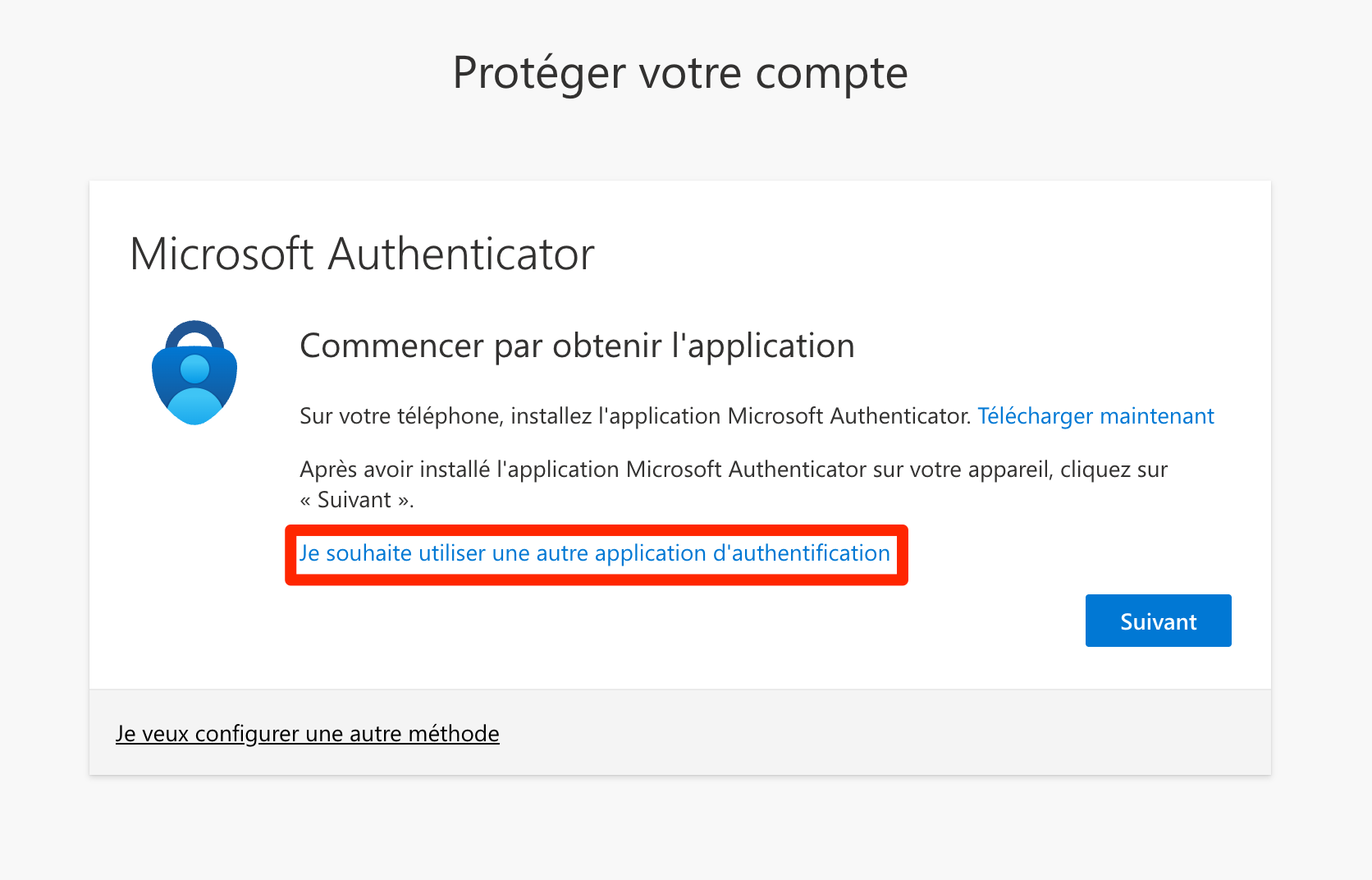Choose to use another authentication application

click(x=595, y=553)
